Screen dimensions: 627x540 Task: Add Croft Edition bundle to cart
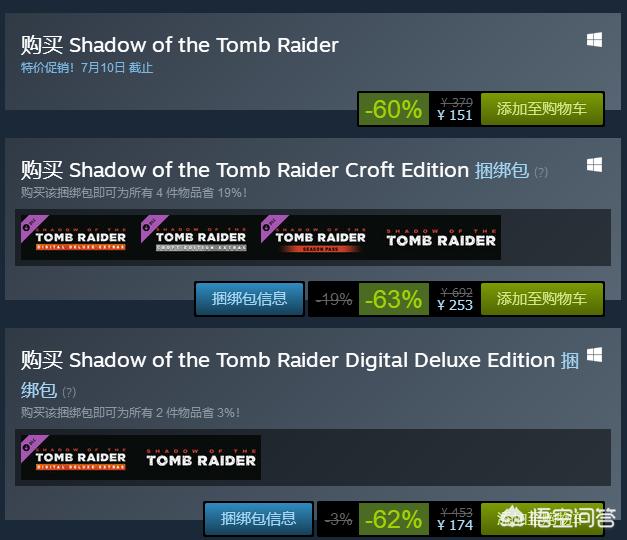[x=542, y=298]
